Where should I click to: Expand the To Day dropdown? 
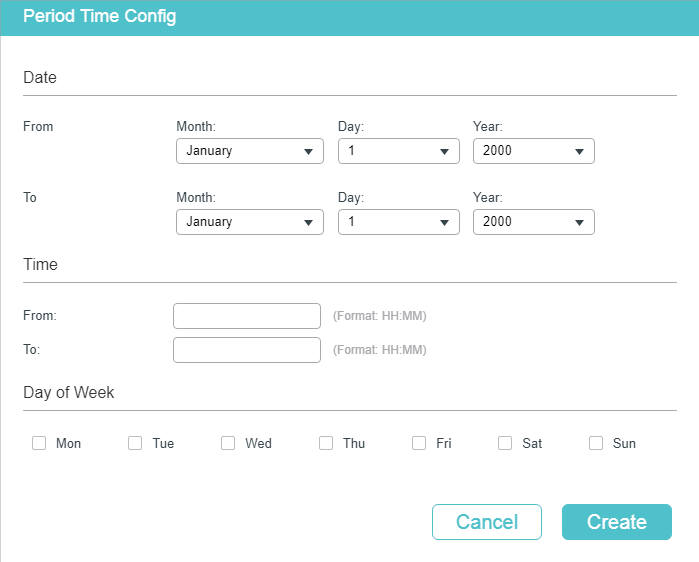399,222
